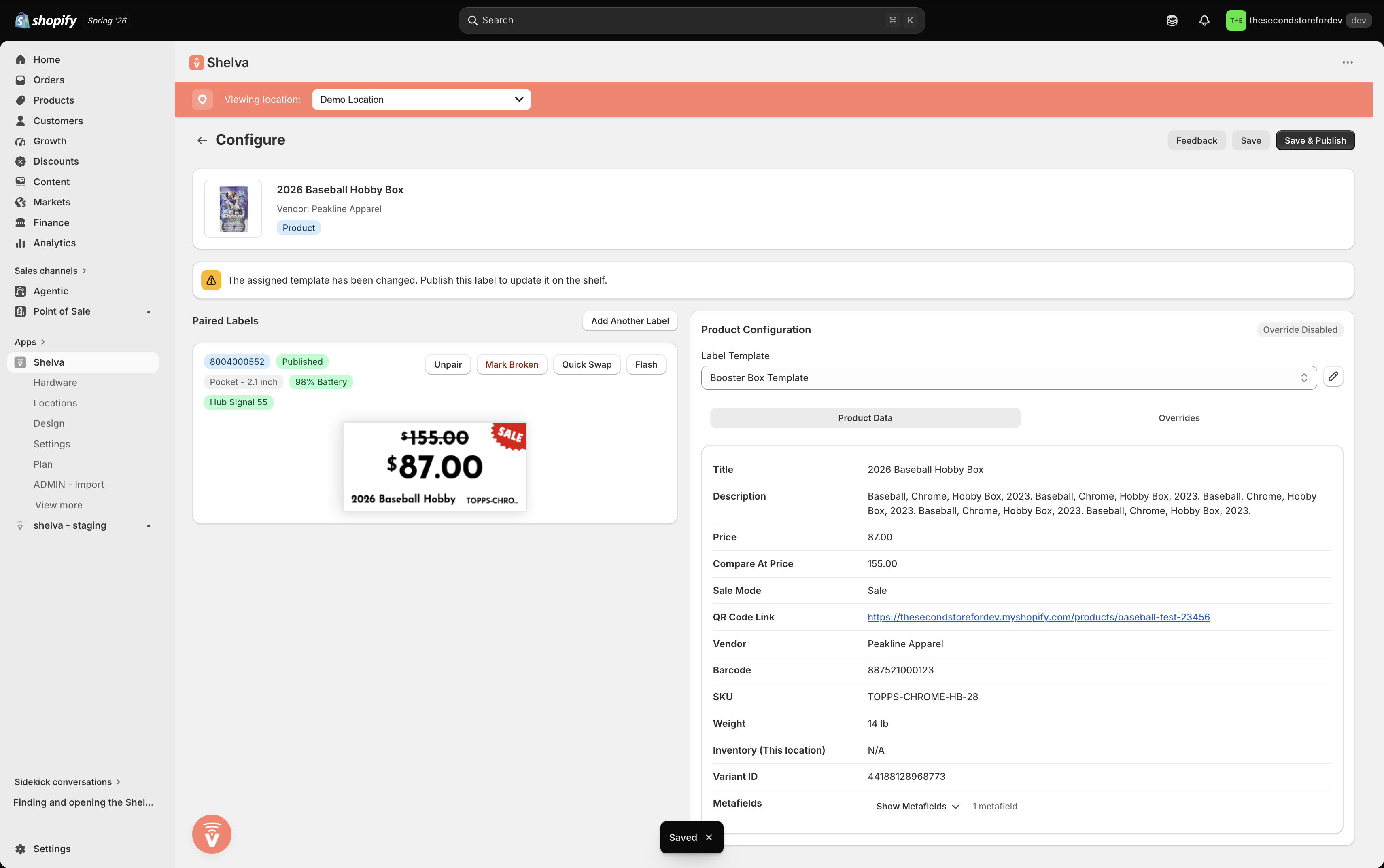Viewport: 1384px width, 868px height.
Task: Expand Show Metafields
Action: coord(917,806)
